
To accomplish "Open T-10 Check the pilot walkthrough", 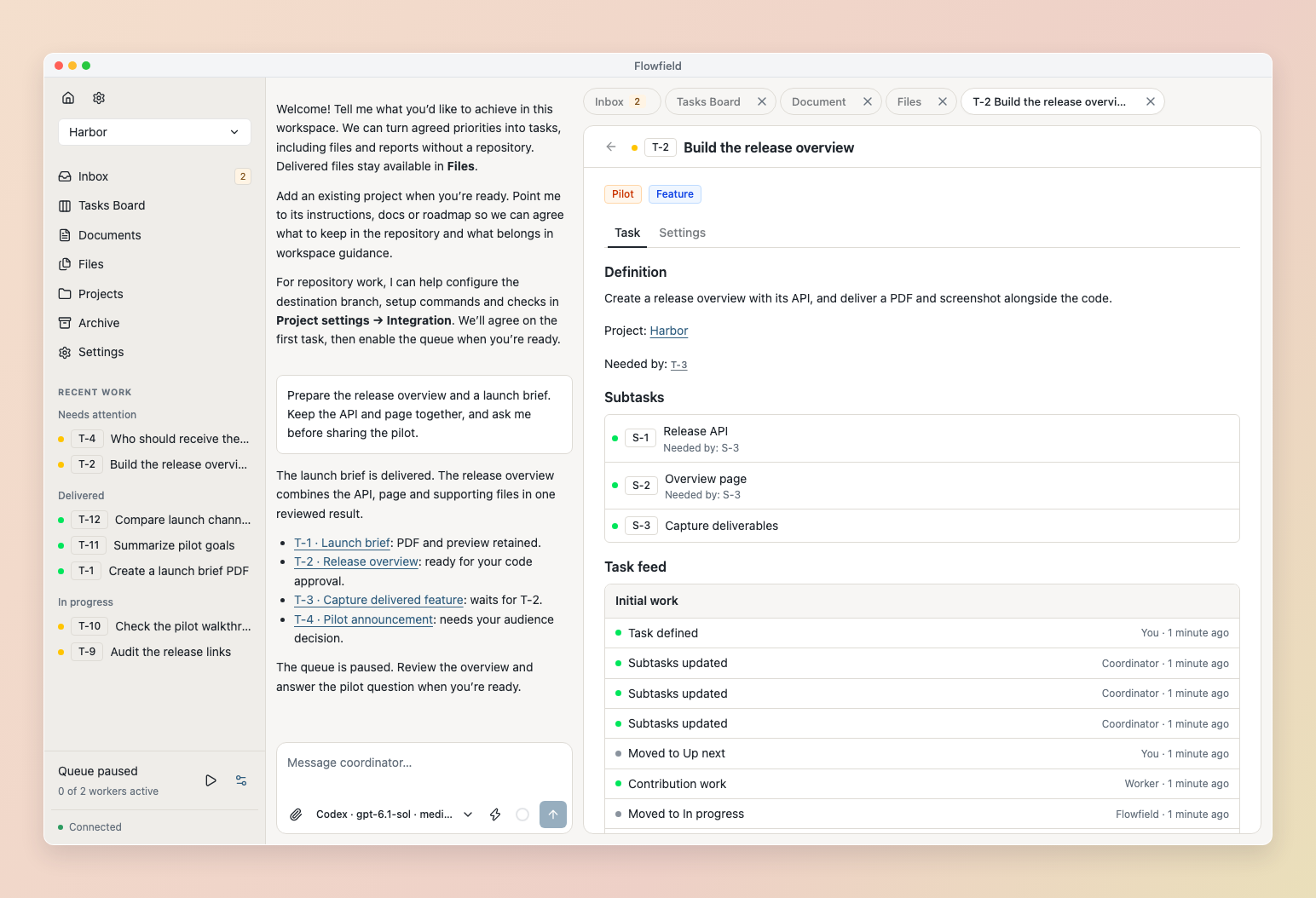I will point(154,626).
